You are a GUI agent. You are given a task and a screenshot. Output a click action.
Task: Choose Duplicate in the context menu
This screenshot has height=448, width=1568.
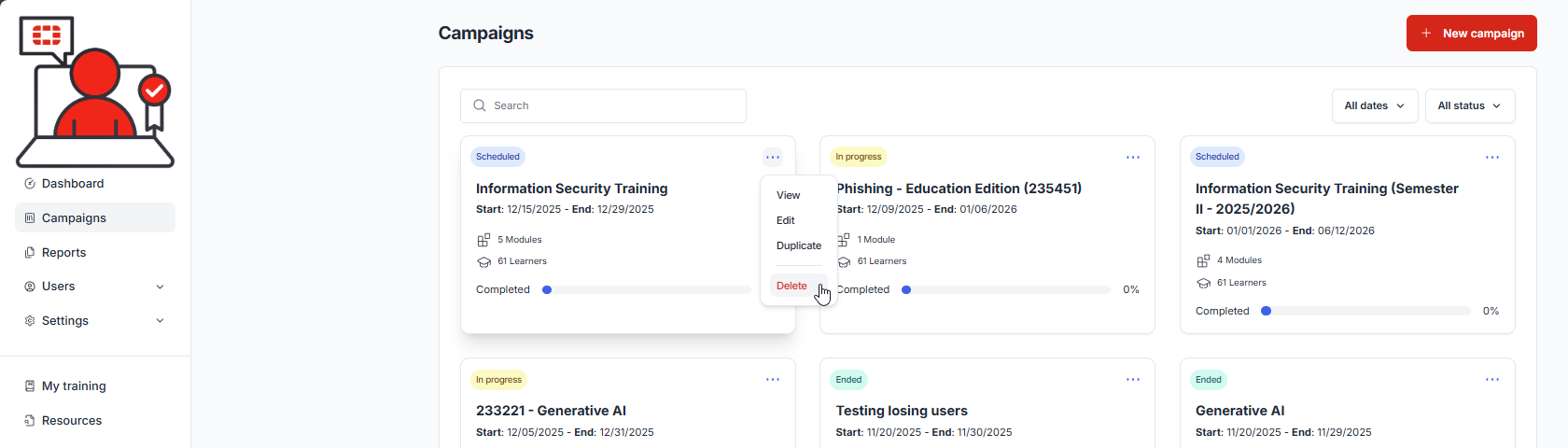click(799, 245)
